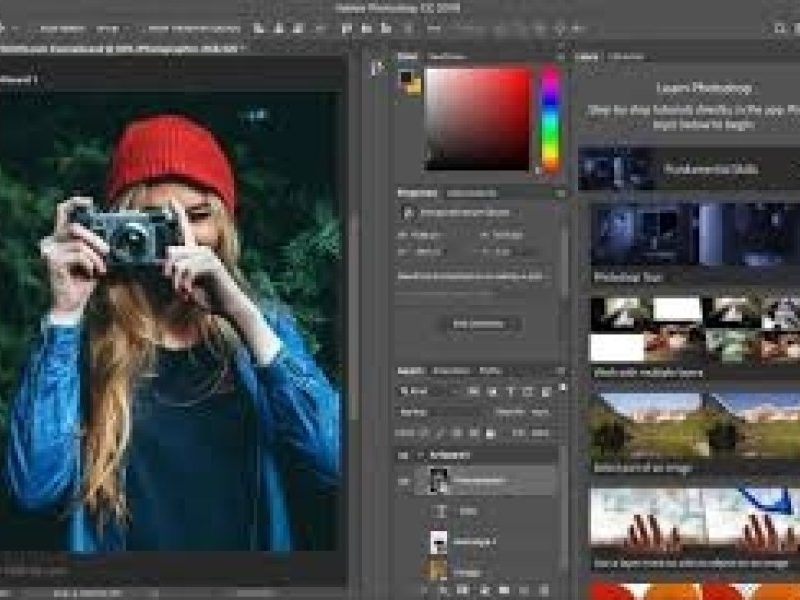Open the collapsed panel icon beside Color panel
The width and height of the screenshot is (800, 600).
378,68
